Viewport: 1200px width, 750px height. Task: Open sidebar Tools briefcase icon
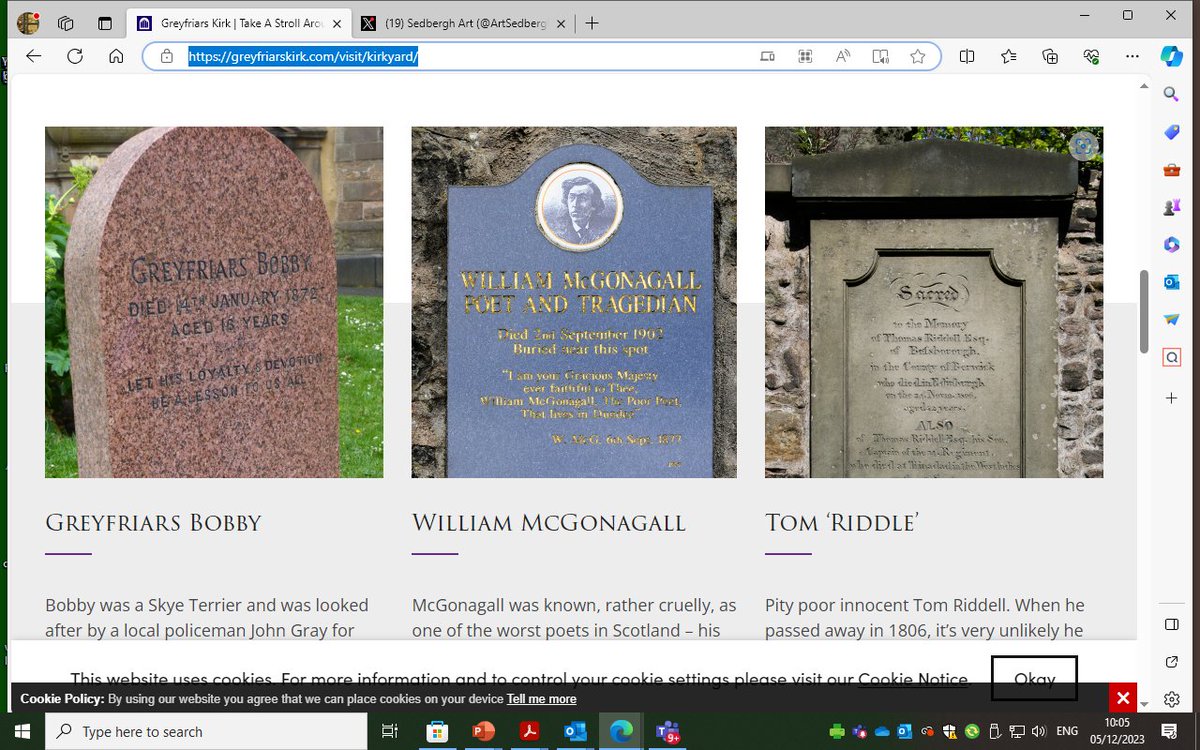click(1172, 170)
